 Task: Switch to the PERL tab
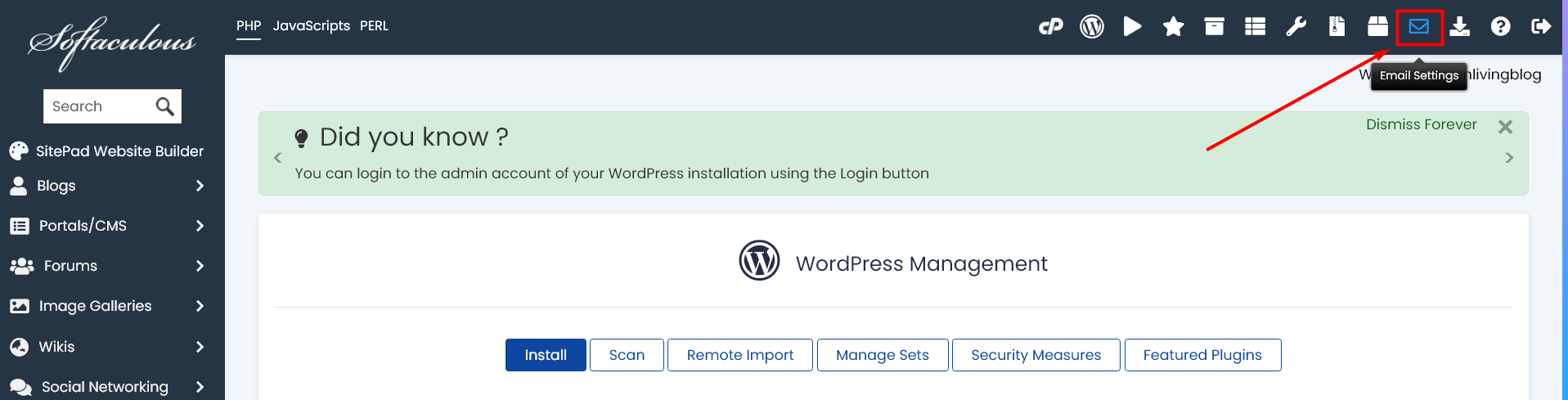pos(375,26)
